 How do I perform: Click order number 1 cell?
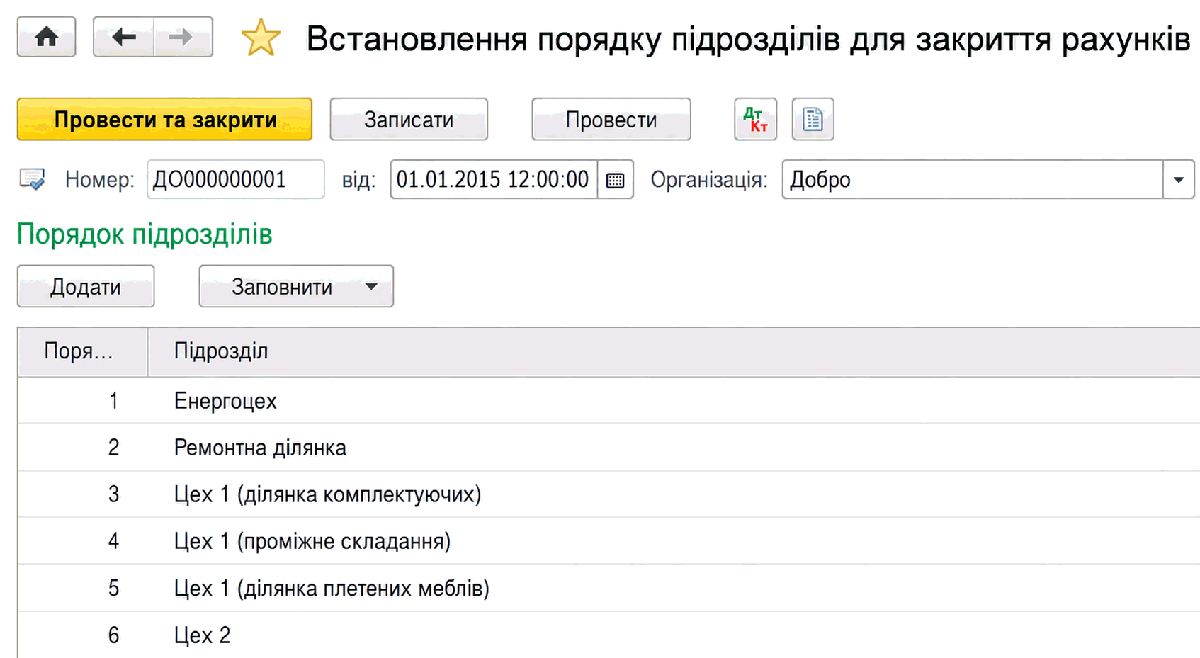point(82,401)
